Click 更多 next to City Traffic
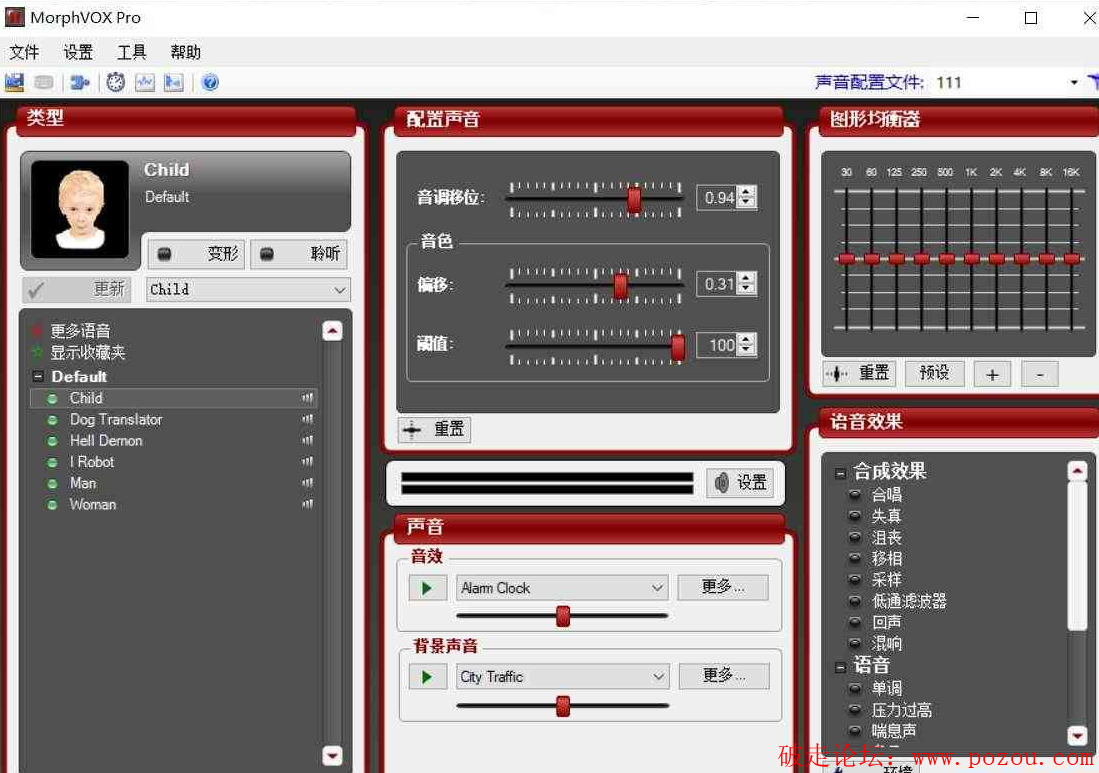This screenshot has width=1099, height=773. point(724,676)
